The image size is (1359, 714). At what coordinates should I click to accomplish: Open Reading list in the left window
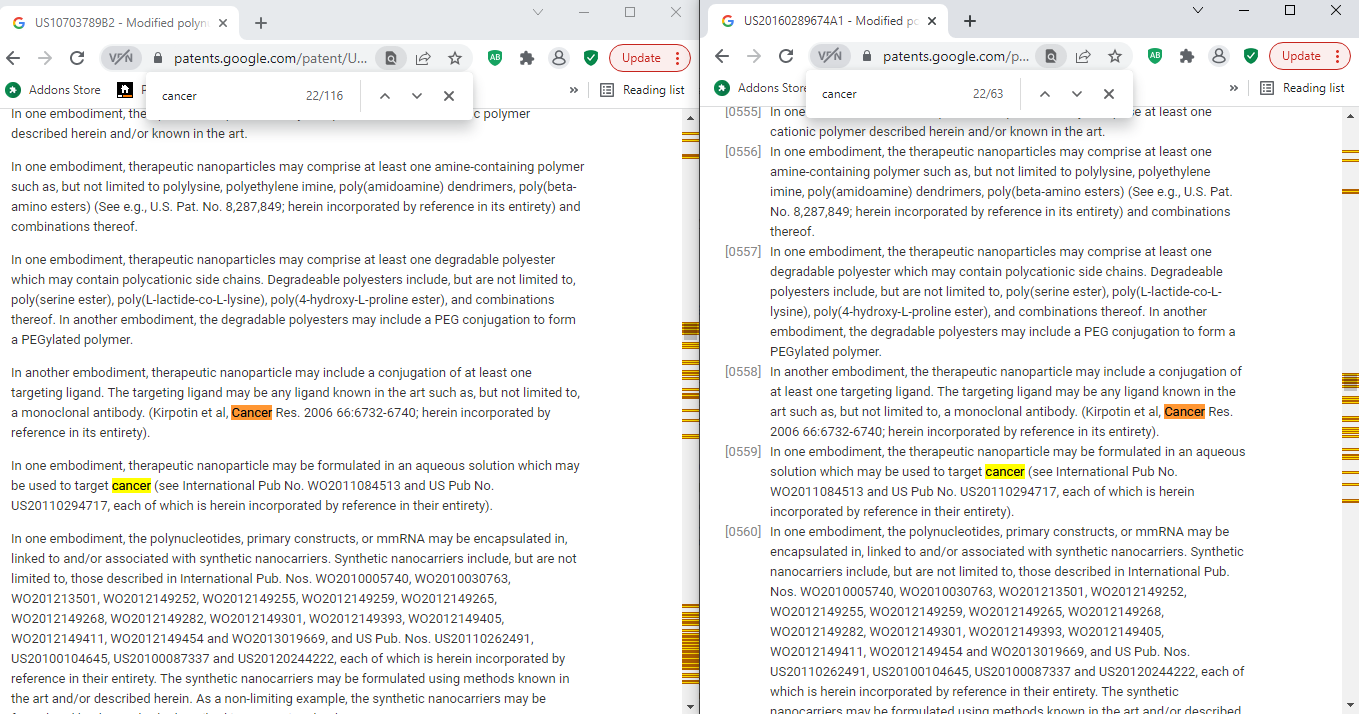coord(642,90)
